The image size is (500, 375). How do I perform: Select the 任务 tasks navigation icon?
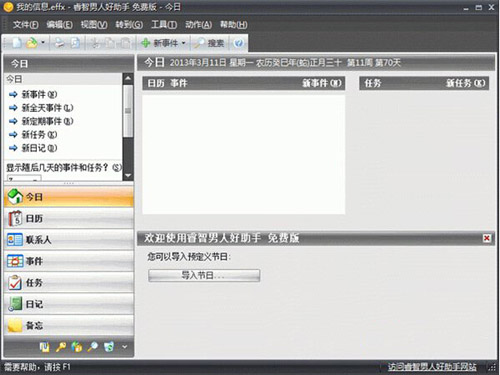[15, 283]
